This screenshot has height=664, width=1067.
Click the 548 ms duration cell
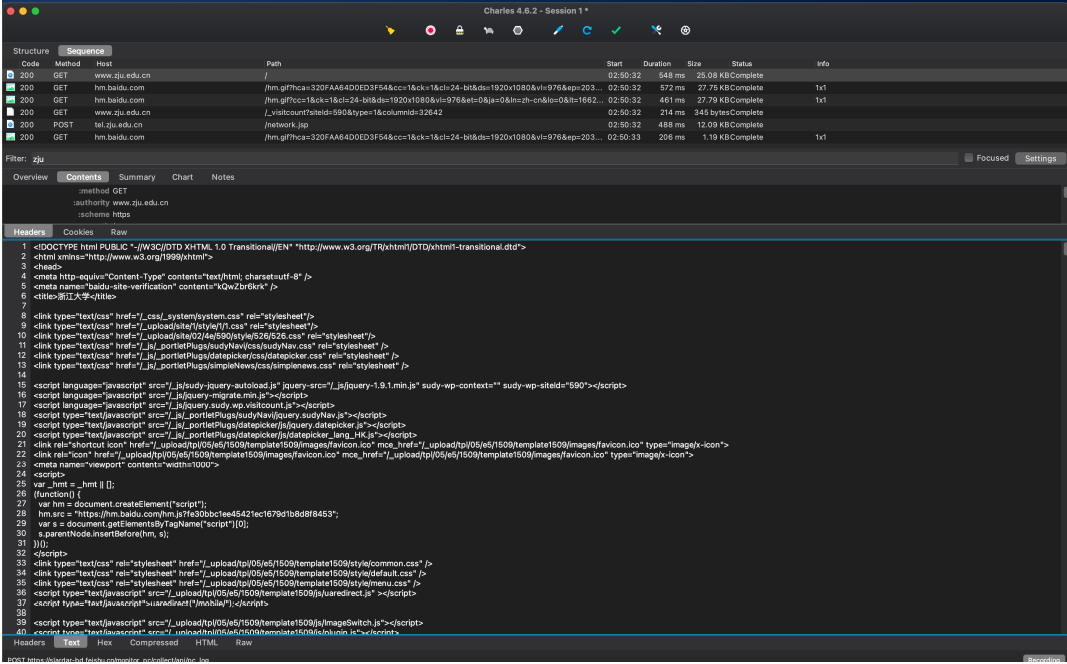click(670, 75)
